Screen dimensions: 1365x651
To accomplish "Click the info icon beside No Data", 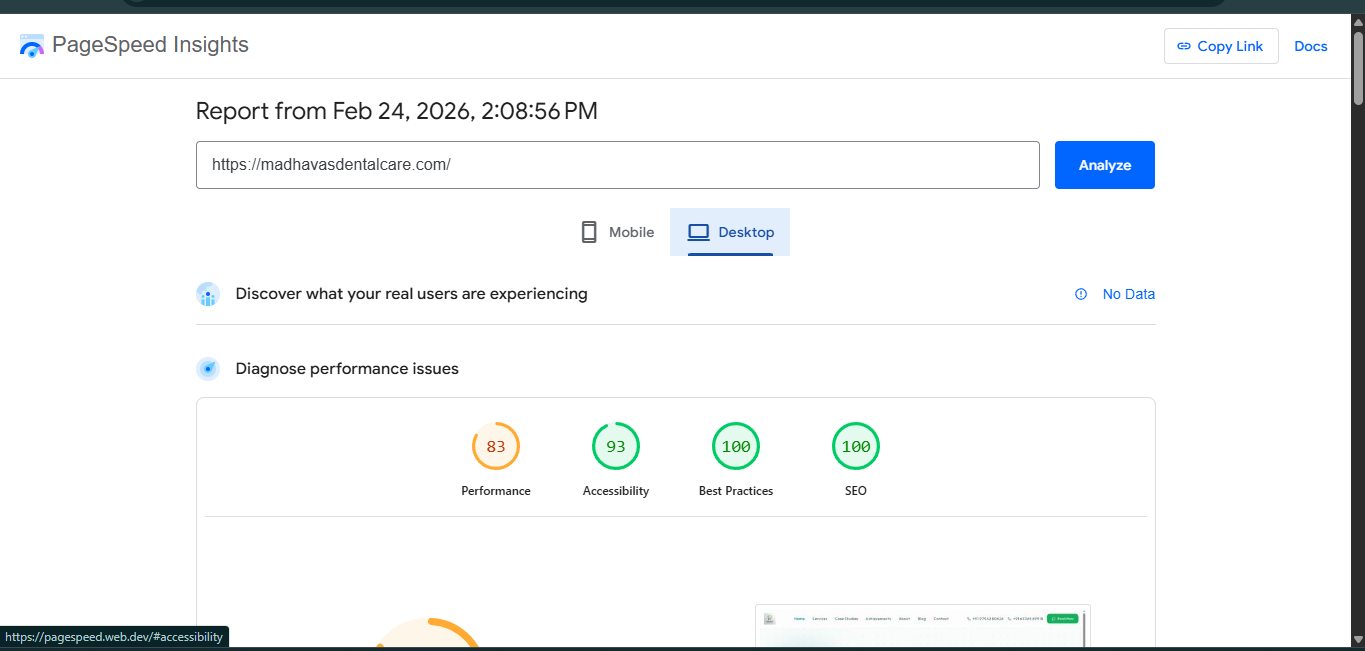I will pyautogui.click(x=1081, y=294).
